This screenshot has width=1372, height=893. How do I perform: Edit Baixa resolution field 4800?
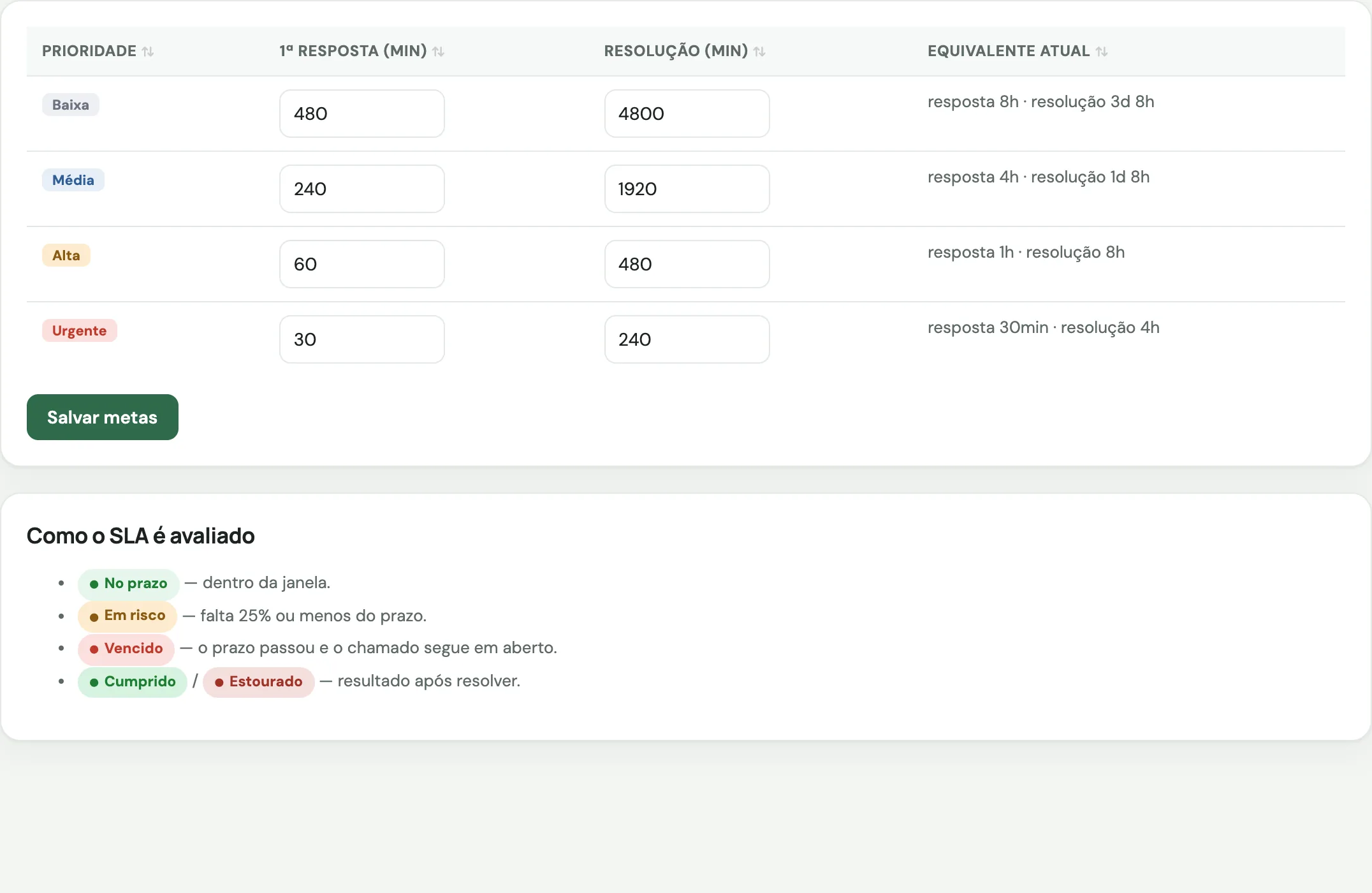click(687, 114)
